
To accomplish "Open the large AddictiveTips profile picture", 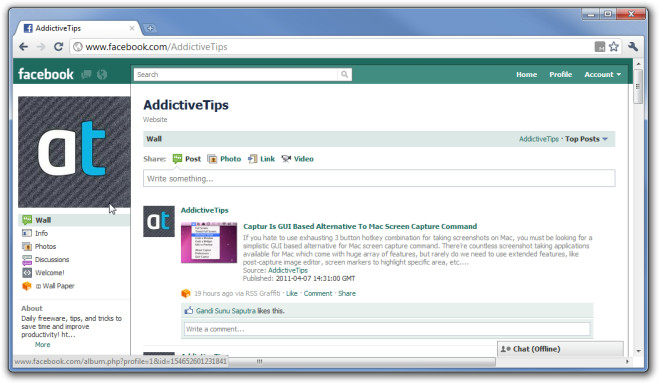I will (x=74, y=152).
